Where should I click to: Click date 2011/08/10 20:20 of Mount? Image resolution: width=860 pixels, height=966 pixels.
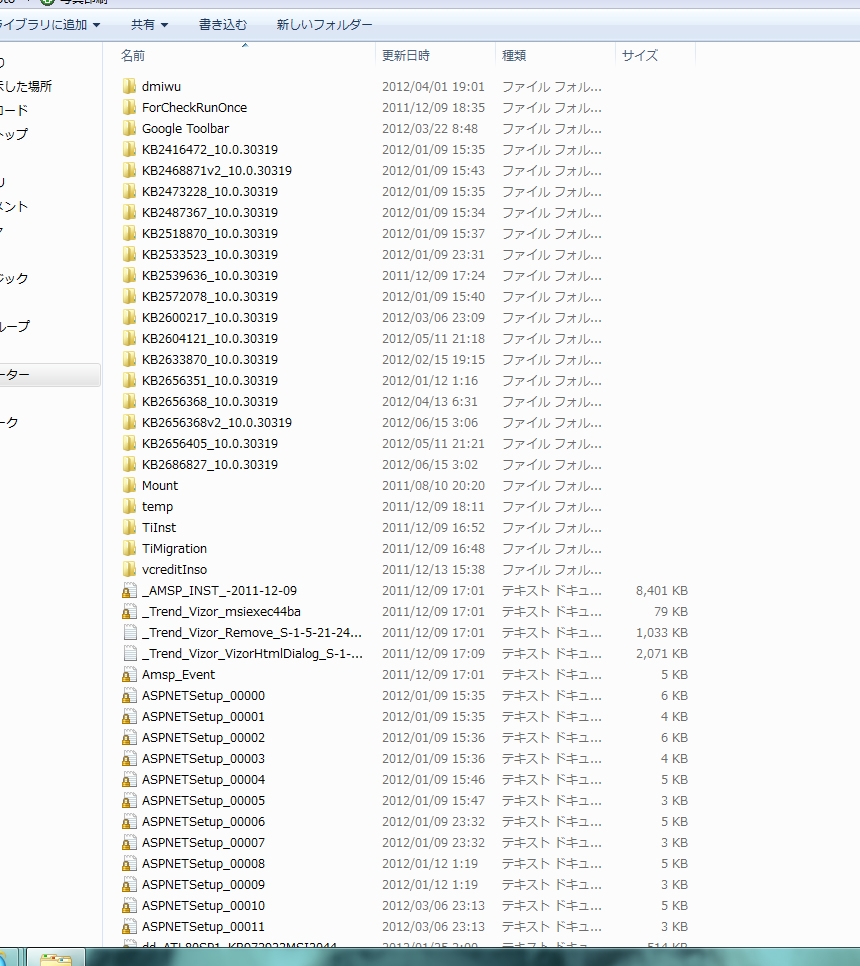pos(433,485)
